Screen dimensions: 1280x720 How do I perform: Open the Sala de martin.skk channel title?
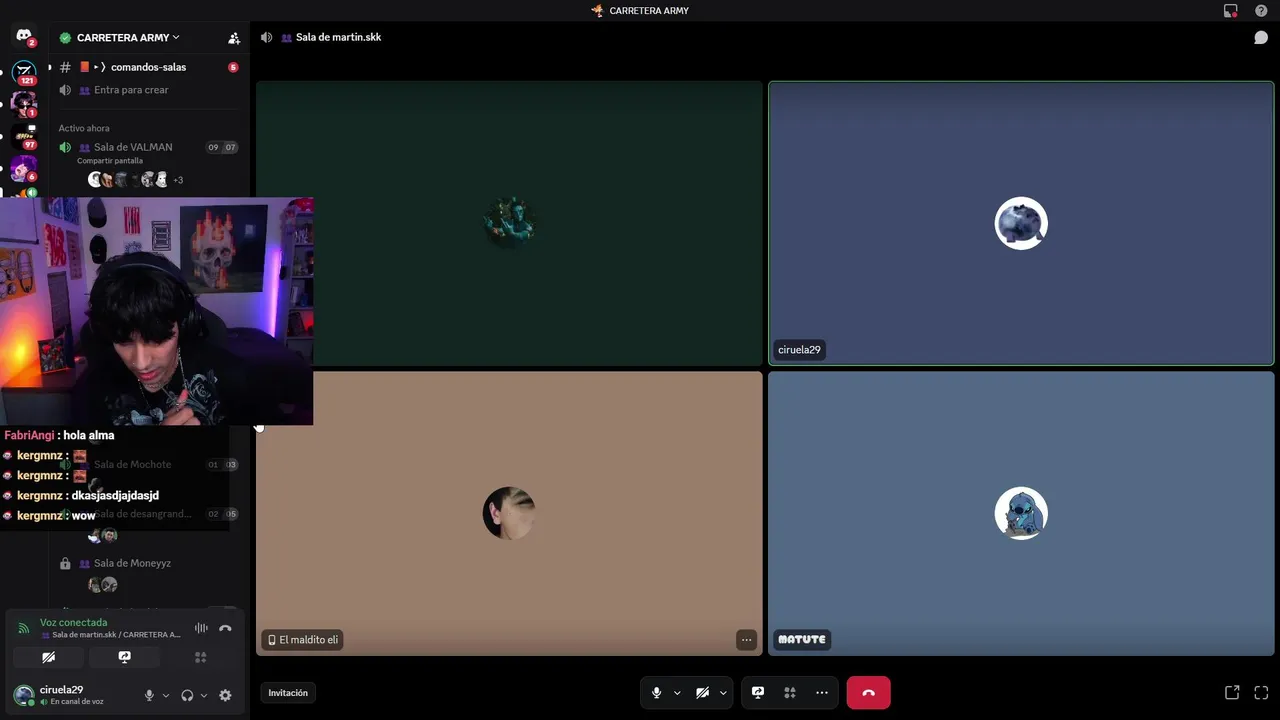click(x=338, y=38)
